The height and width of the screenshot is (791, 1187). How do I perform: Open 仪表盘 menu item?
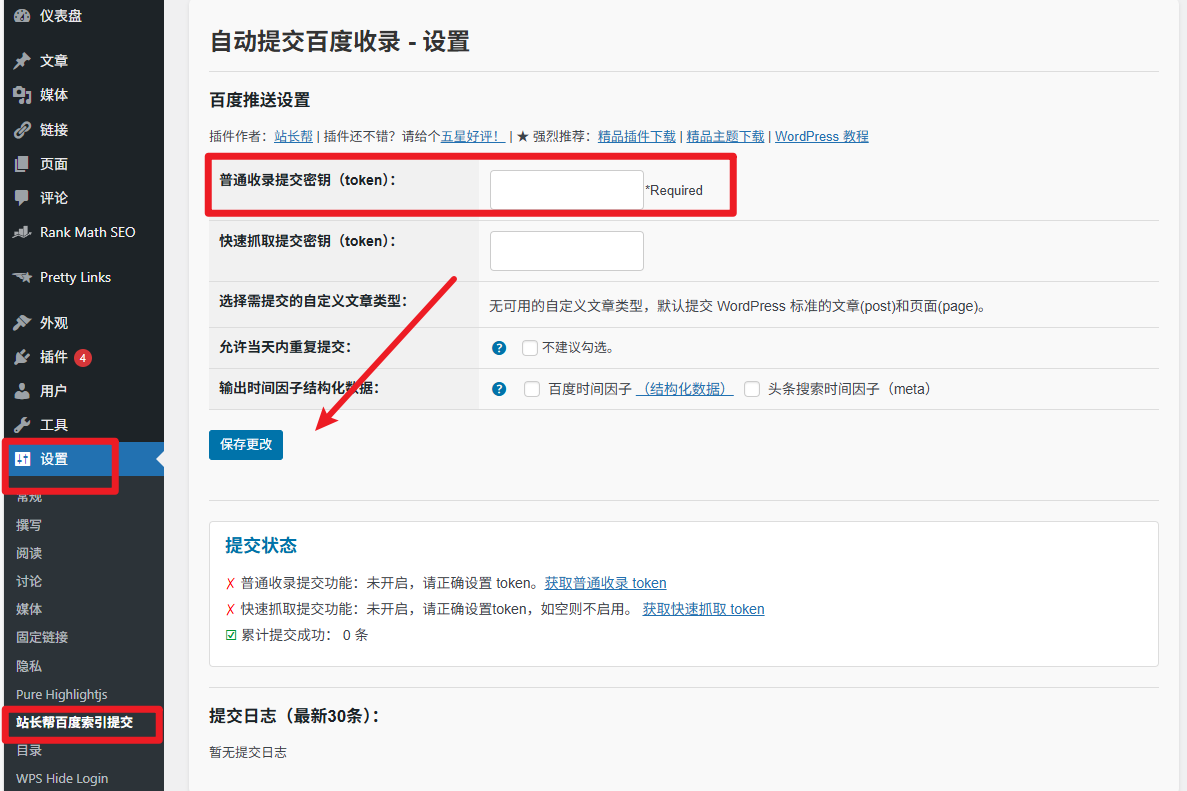coord(83,15)
